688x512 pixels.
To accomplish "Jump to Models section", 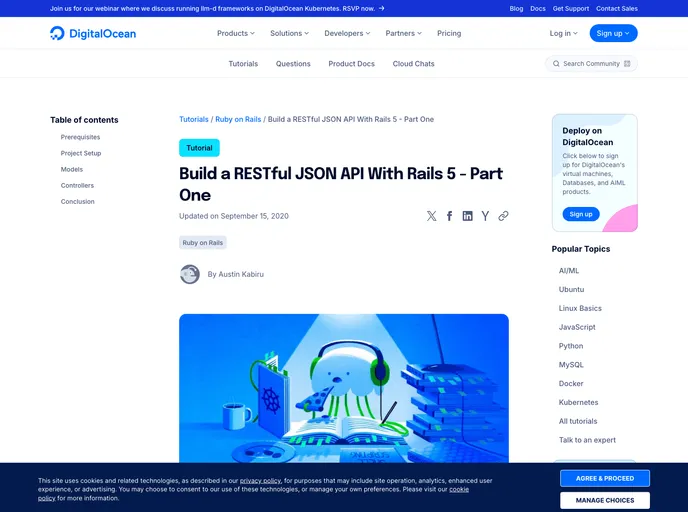I will point(72,169).
